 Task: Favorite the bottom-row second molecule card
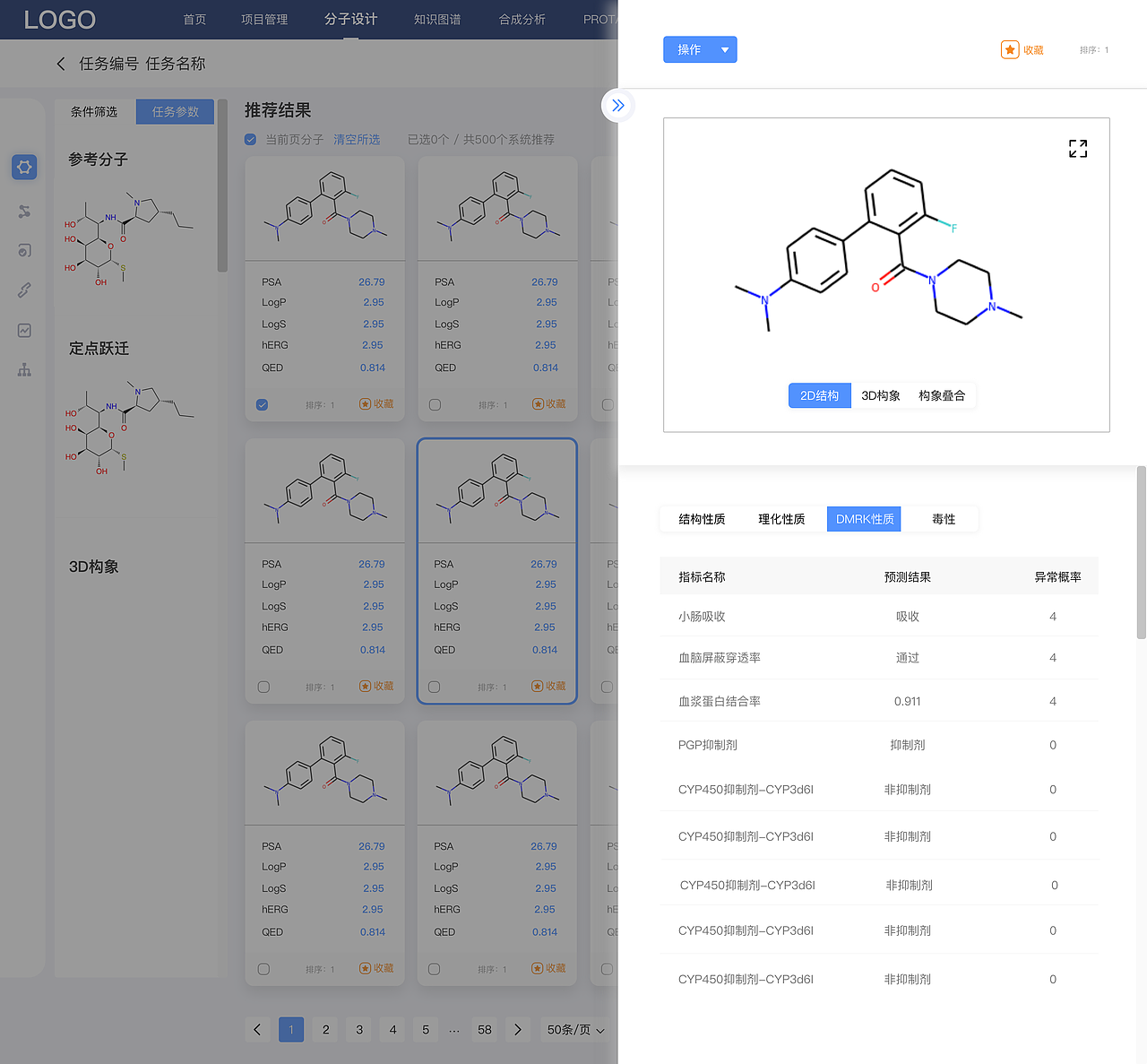(548, 968)
